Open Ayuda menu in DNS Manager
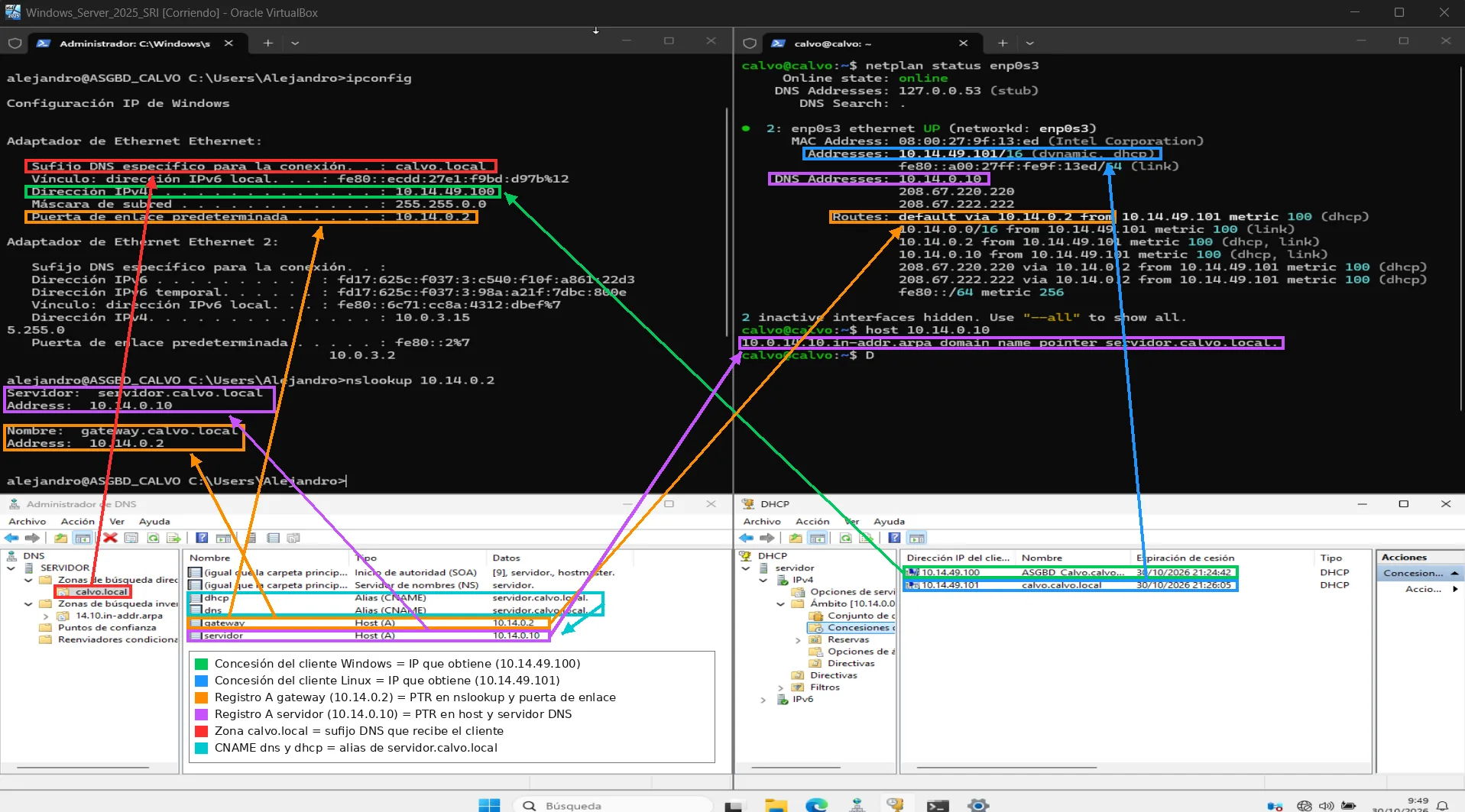The image size is (1465, 812). tap(154, 521)
